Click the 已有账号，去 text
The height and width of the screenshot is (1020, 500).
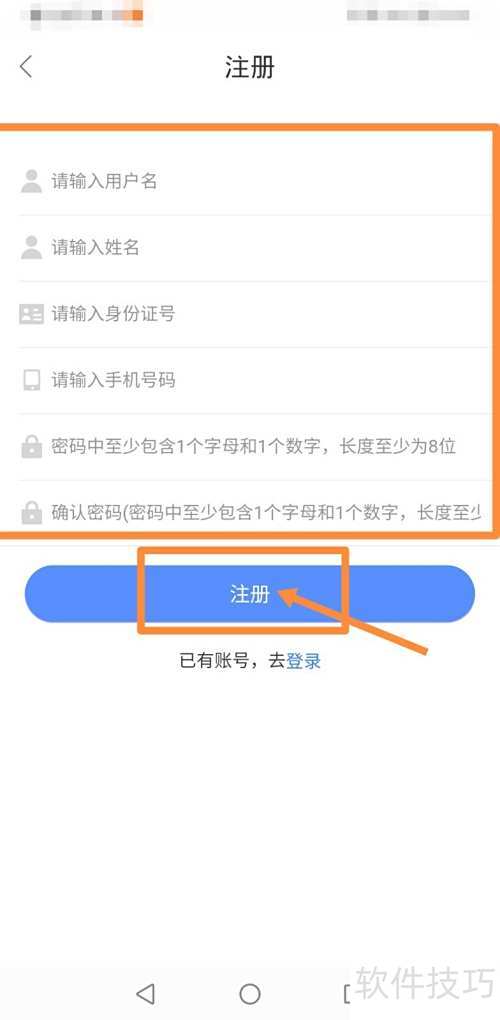coord(233,662)
